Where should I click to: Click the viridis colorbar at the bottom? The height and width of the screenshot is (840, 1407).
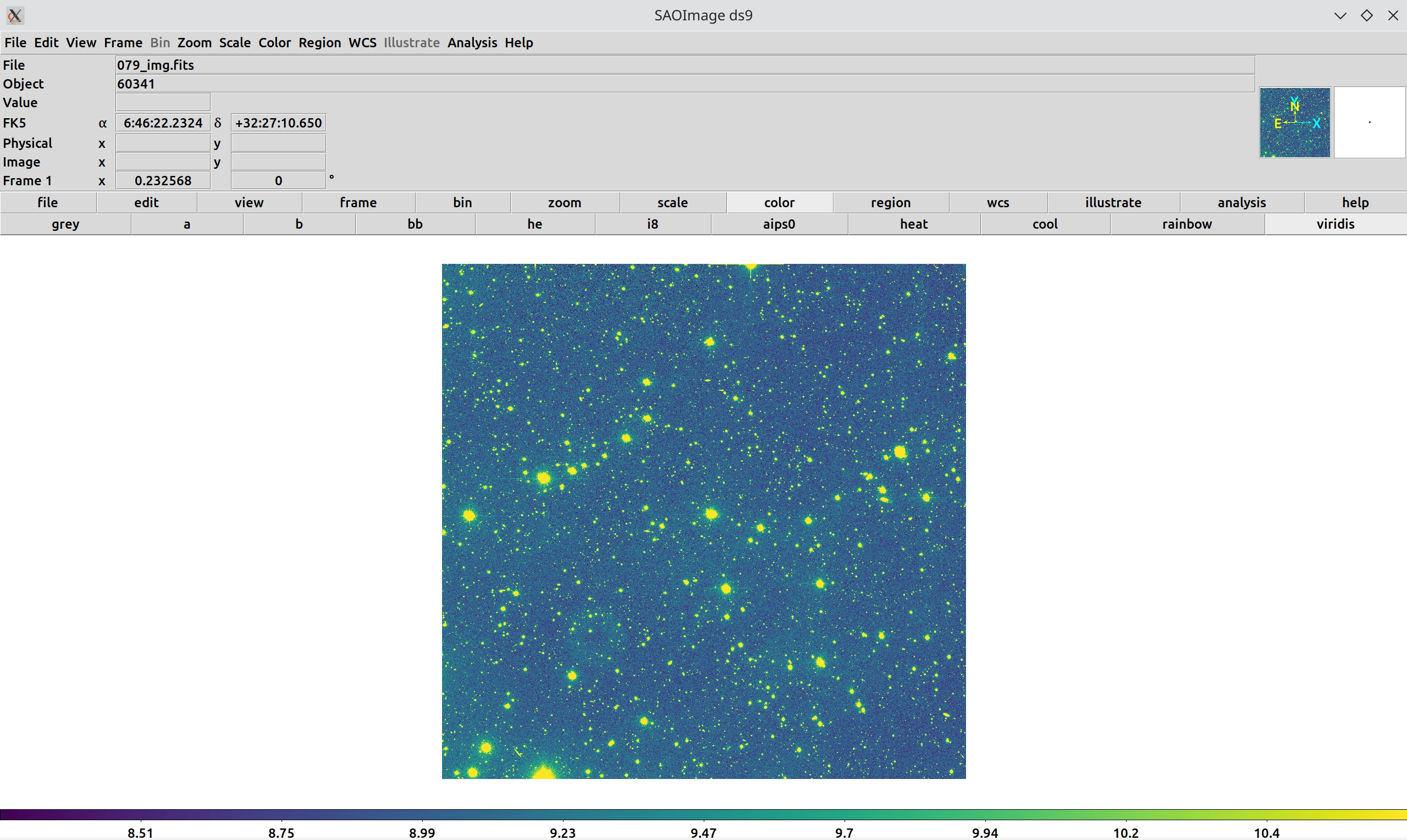click(x=703, y=815)
